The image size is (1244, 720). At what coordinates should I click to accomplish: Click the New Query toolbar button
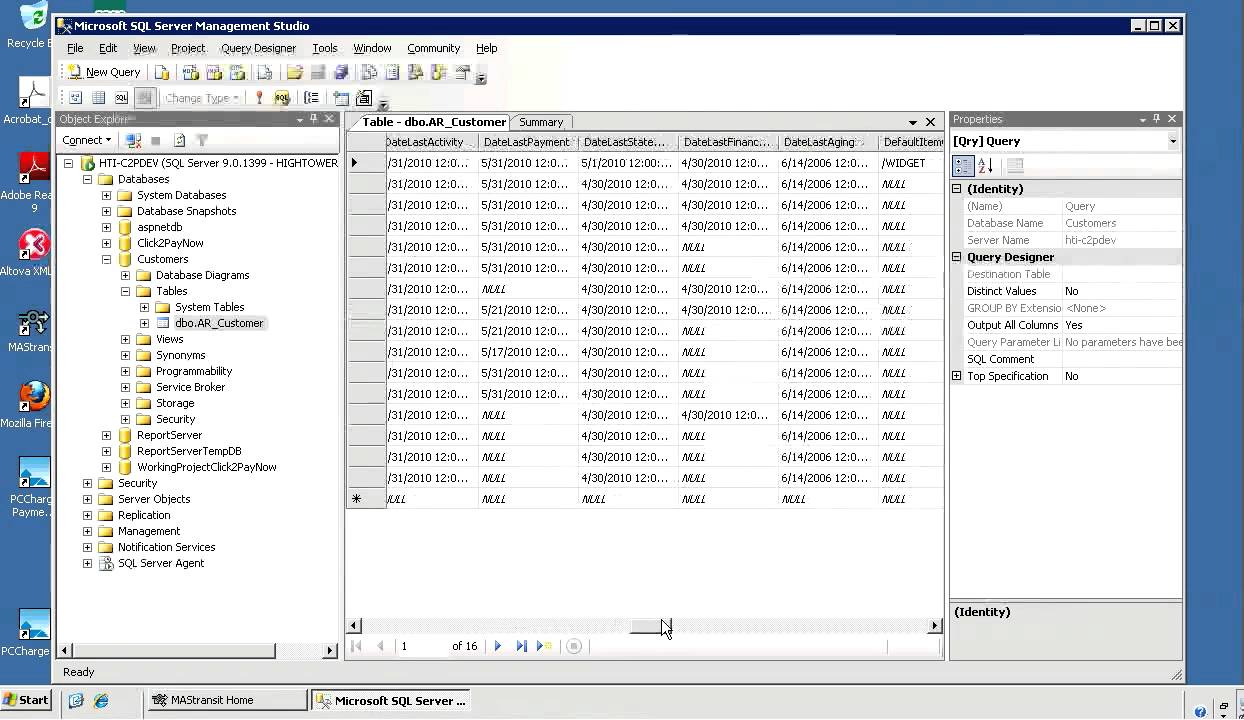coord(104,72)
